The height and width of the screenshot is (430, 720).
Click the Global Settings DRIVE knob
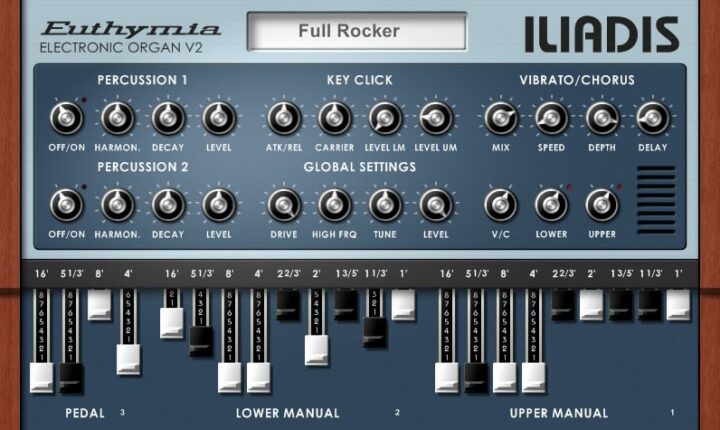pyautogui.click(x=284, y=205)
